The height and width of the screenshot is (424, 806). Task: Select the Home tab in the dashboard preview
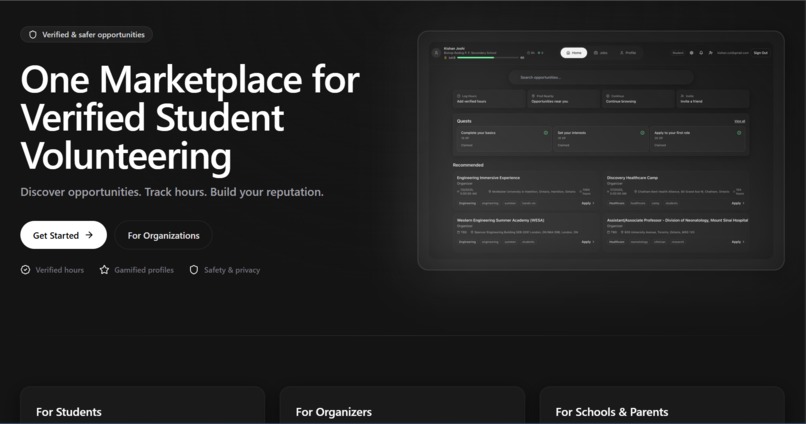[x=574, y=52]
